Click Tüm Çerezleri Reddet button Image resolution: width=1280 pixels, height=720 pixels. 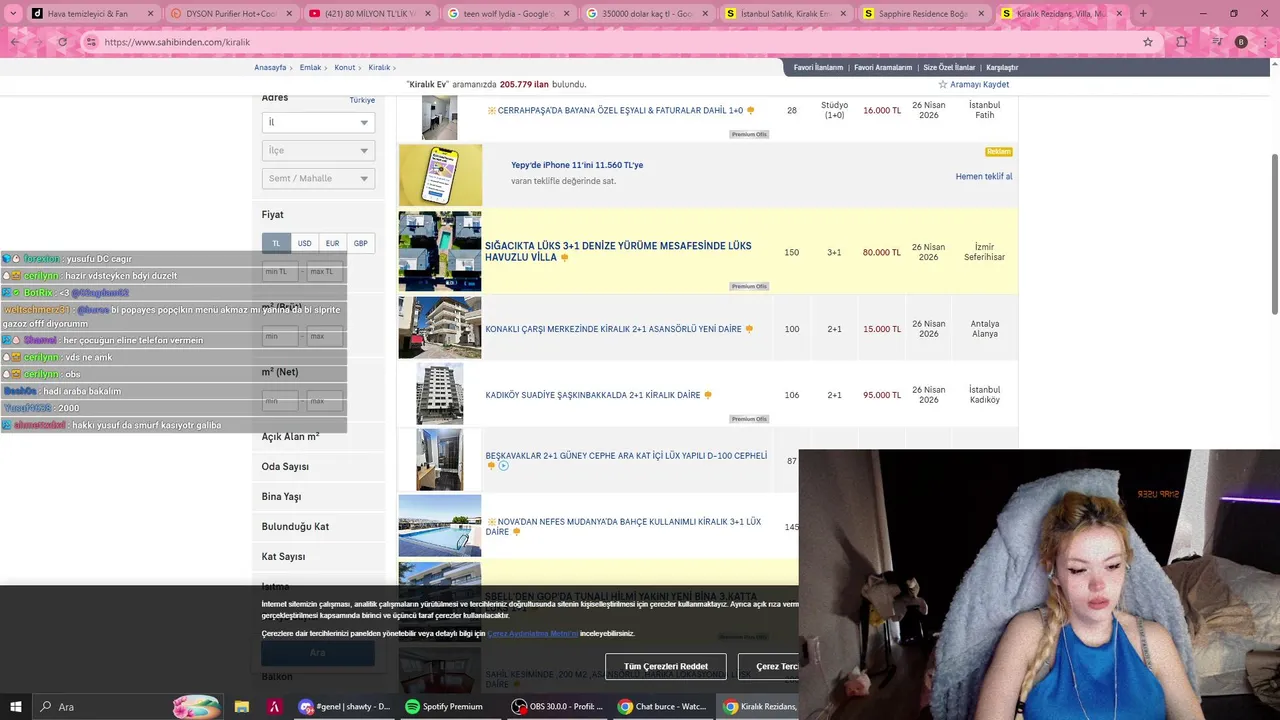pyautogui.click(x=666, y=666)
